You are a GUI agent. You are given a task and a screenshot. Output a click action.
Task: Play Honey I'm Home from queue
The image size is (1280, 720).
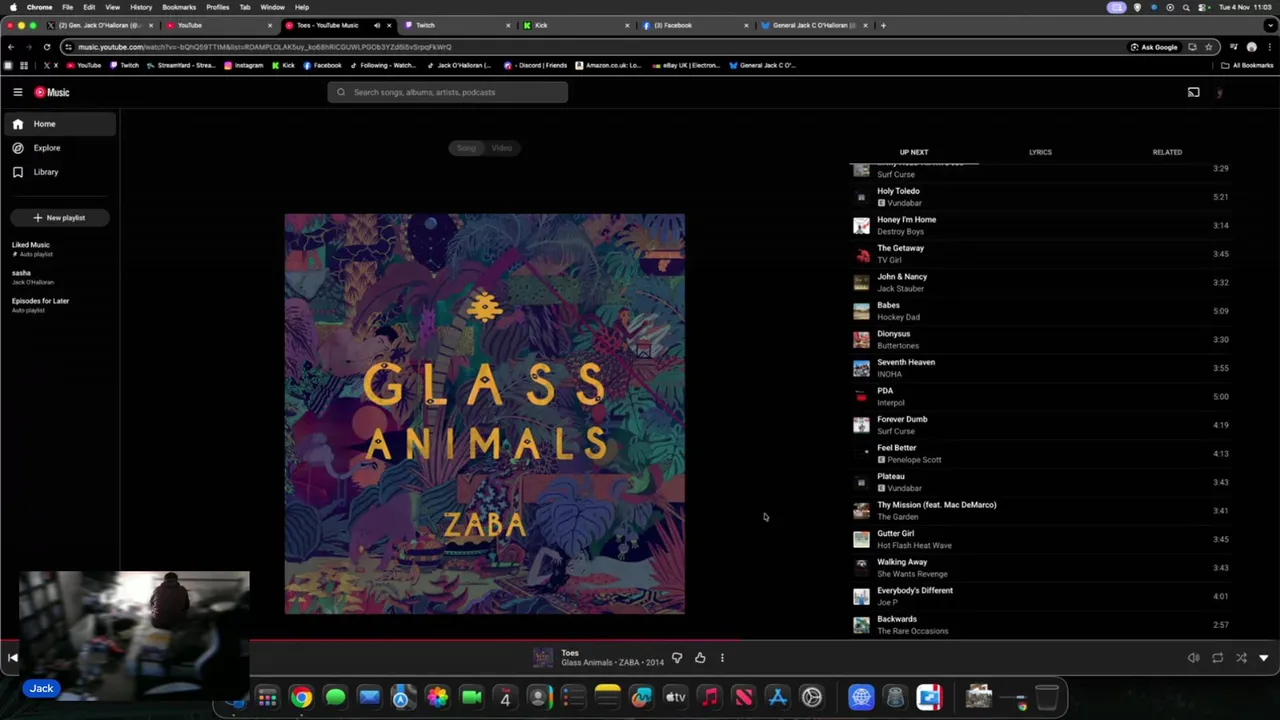(1040, 225)
